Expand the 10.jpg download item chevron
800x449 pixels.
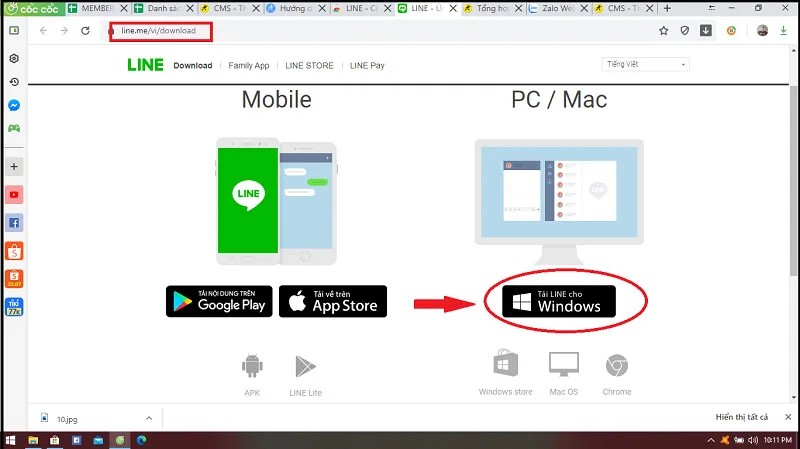(x=149, y=418)
